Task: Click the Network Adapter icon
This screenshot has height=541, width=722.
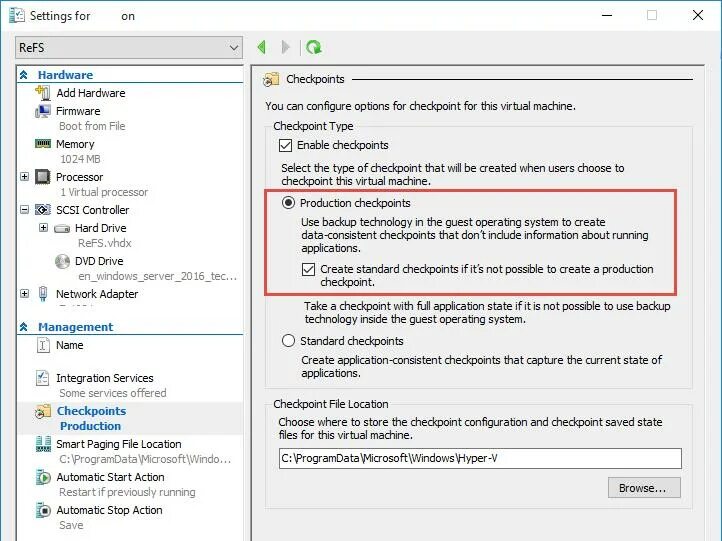Action: click(43, 294)
